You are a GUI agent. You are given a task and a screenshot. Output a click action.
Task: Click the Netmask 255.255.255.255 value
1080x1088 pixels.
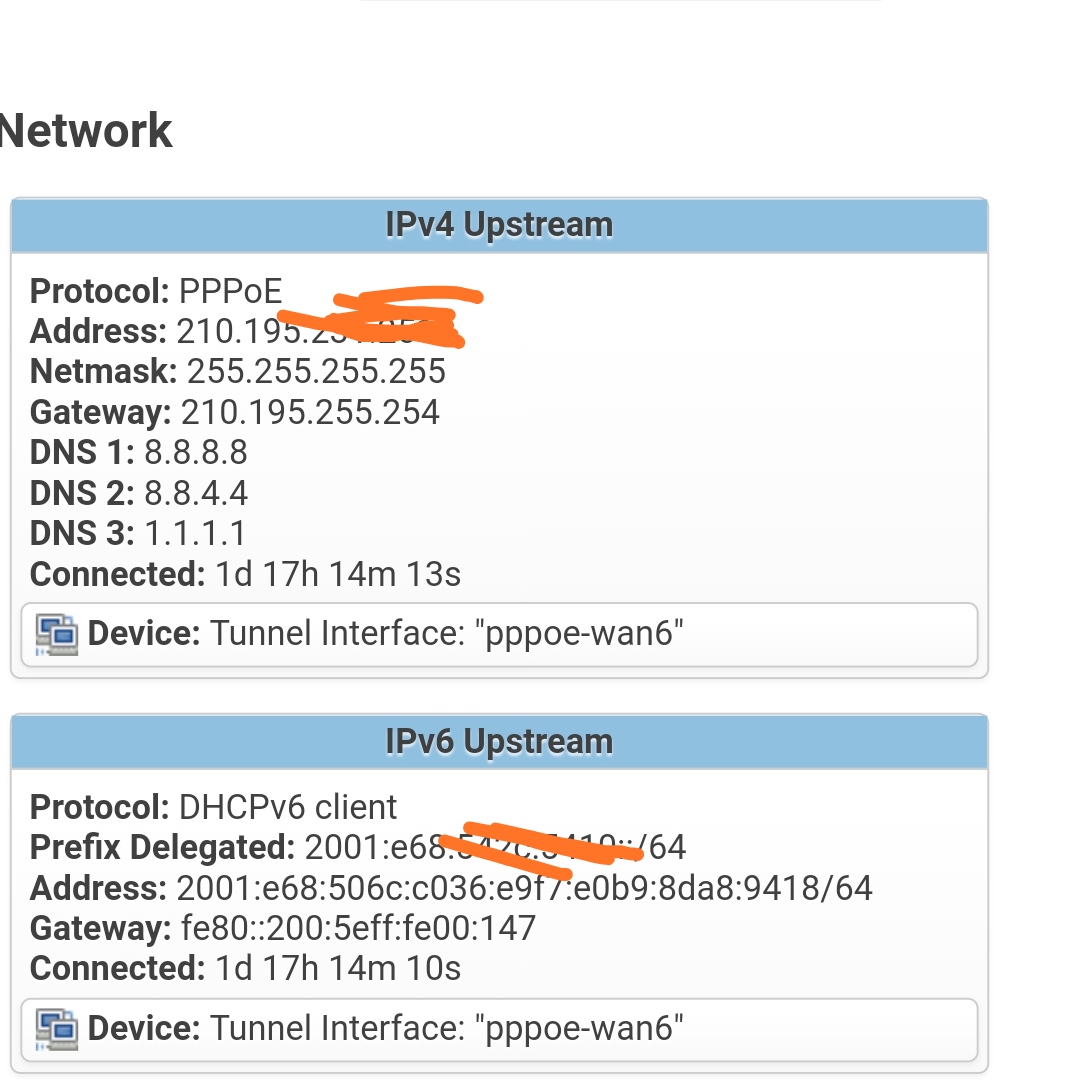(x=316, y=372)
